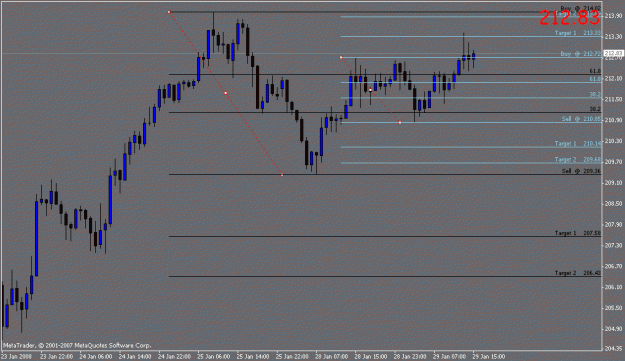Select the blue 61.8 Fibonacci level label
This screenshot has width=625, height=361.
click(595, 79)
